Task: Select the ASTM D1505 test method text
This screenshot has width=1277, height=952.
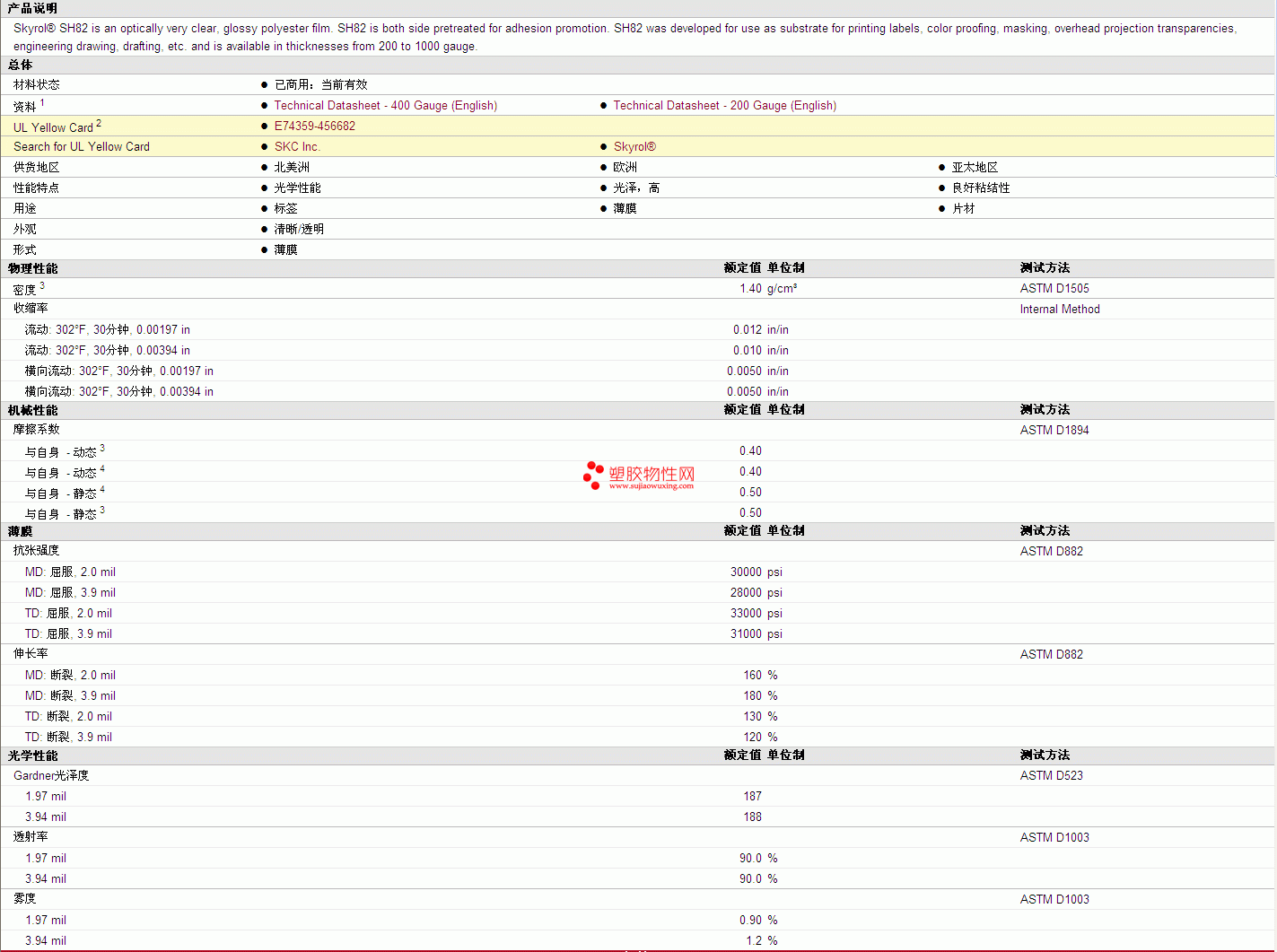Action: (x=1054, y=288)
